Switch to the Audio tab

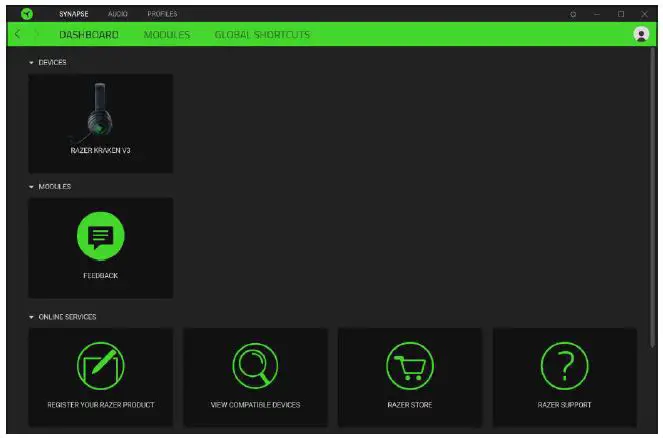pyautogui.click(x=118, y=14)
